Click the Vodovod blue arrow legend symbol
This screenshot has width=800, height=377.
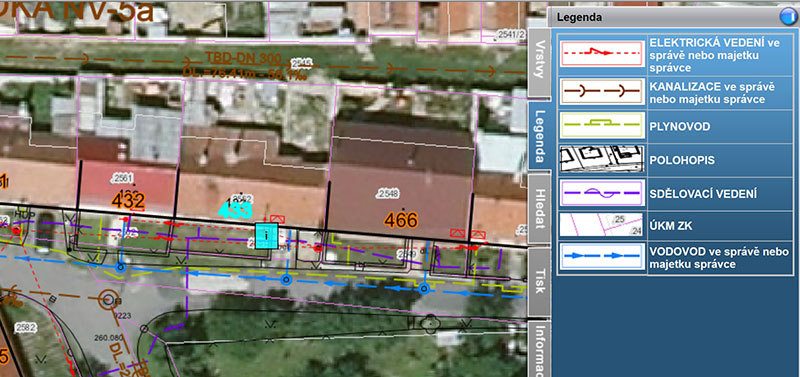click(x=601, y=257)
